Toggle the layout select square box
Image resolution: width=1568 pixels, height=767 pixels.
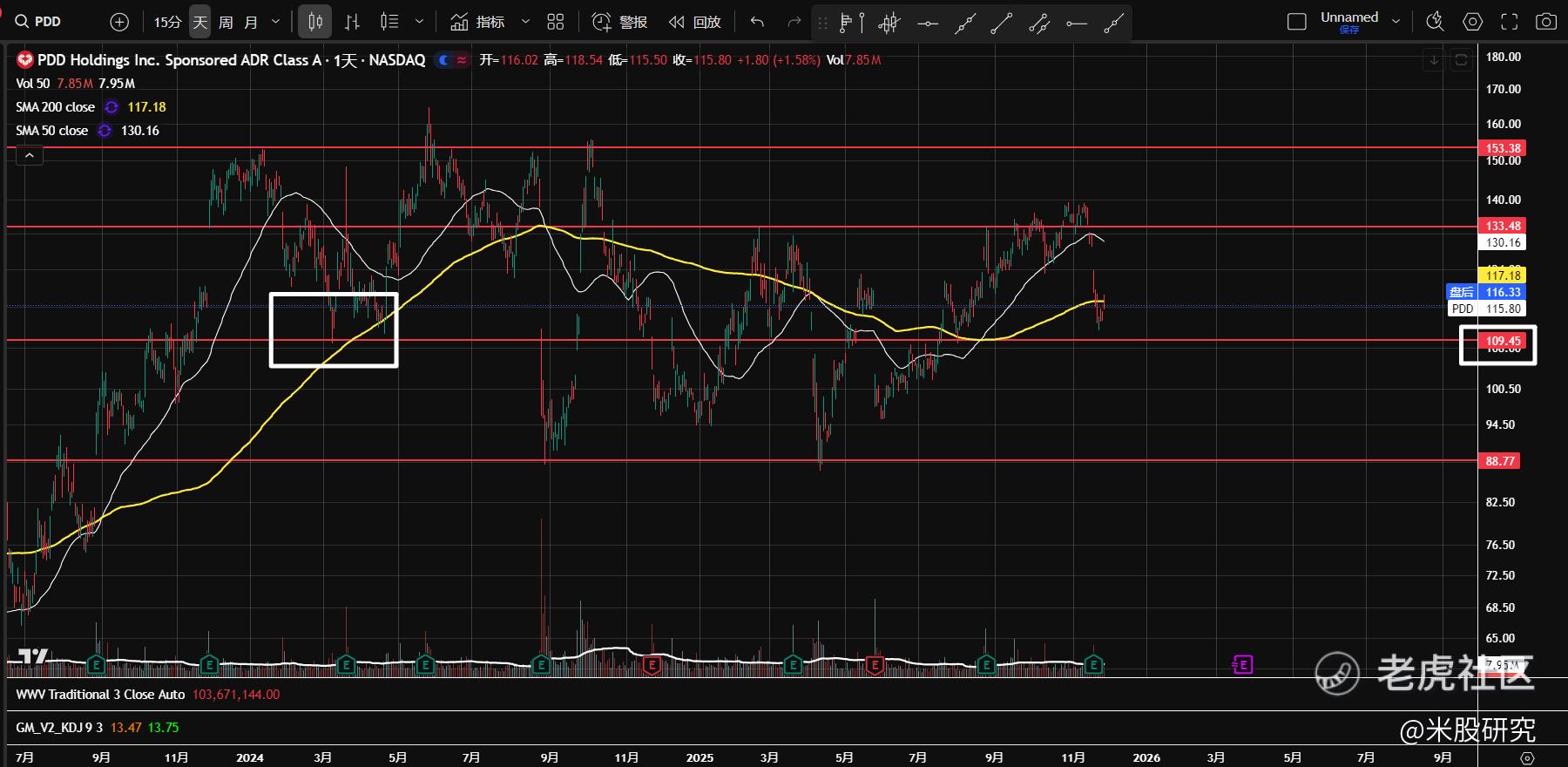click(x=1296, y=22)
